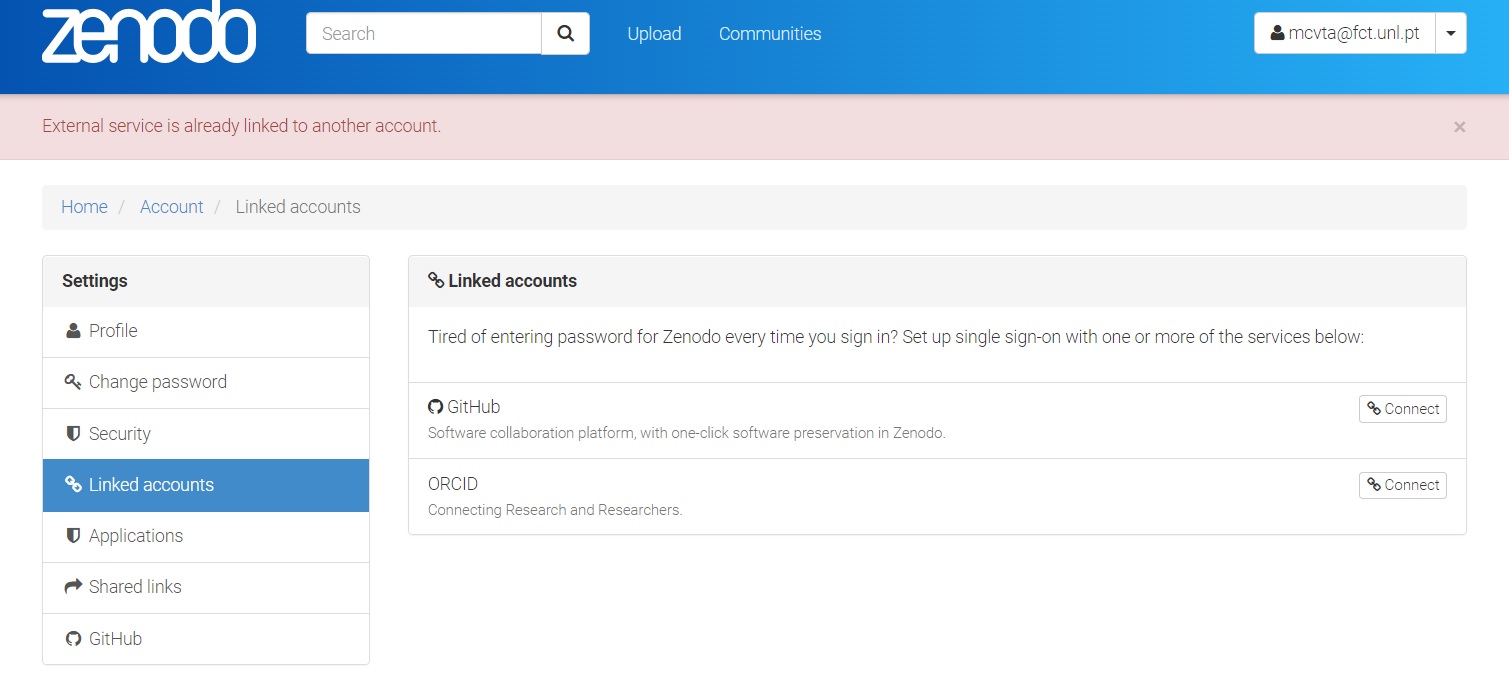Select the Profile person icon in settings sidebar
Image resolution: width=1509 pixels, height=677 pixels.
[74, 330]
